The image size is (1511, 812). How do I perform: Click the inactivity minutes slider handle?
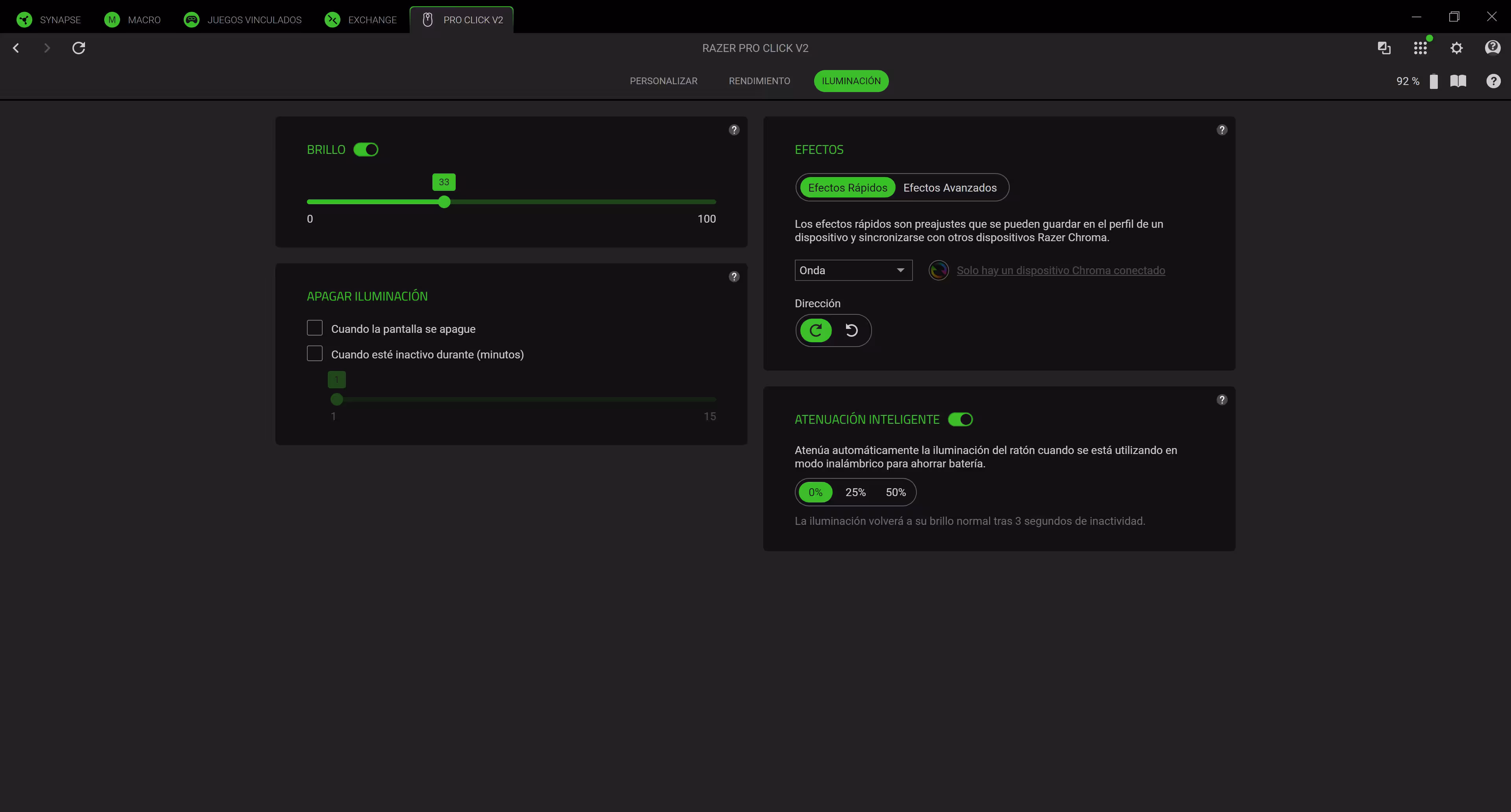(x=337, y=400)
